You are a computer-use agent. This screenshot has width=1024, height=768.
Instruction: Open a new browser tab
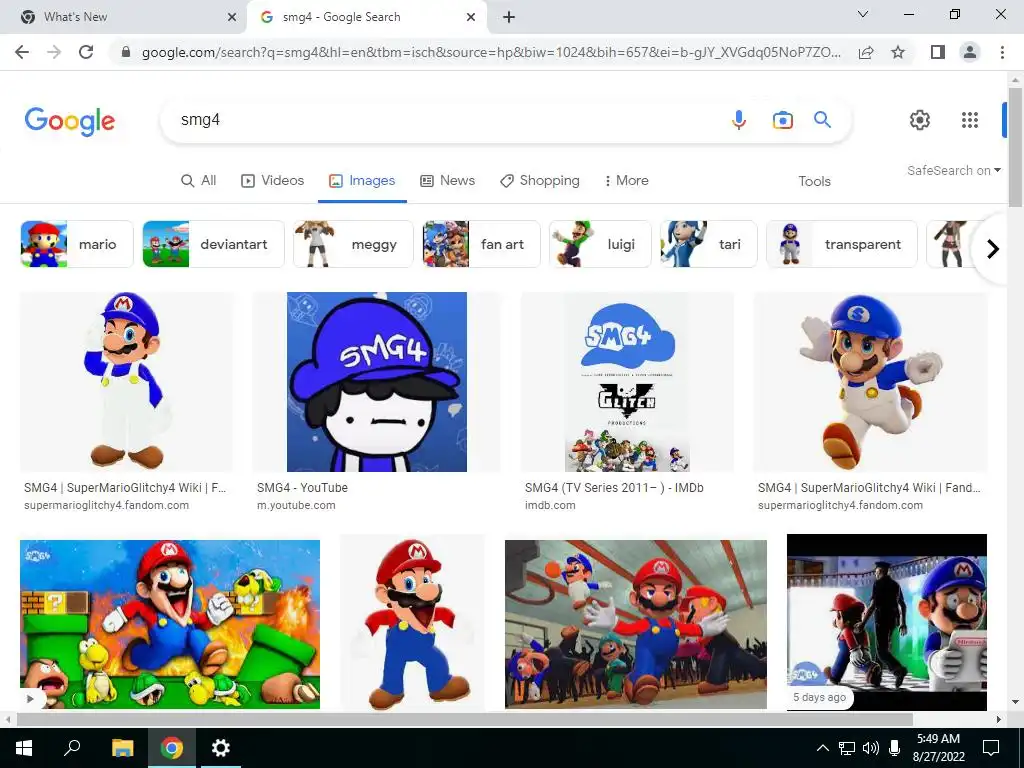509,18
